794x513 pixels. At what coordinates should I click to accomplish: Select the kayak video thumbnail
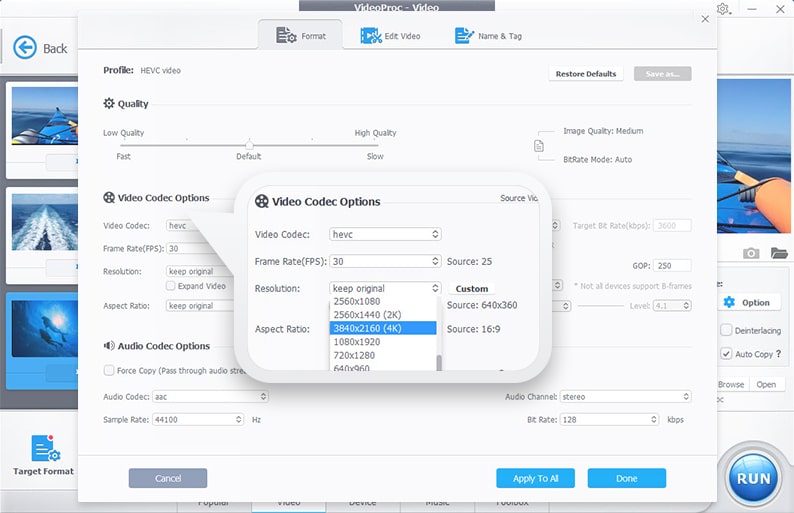(45, 116)
